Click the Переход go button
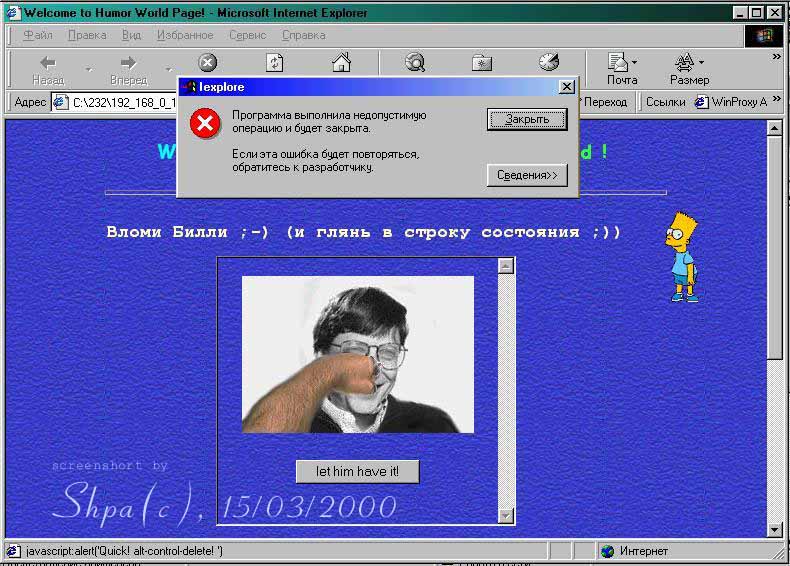790x566 pixels. tap(603, 102)
